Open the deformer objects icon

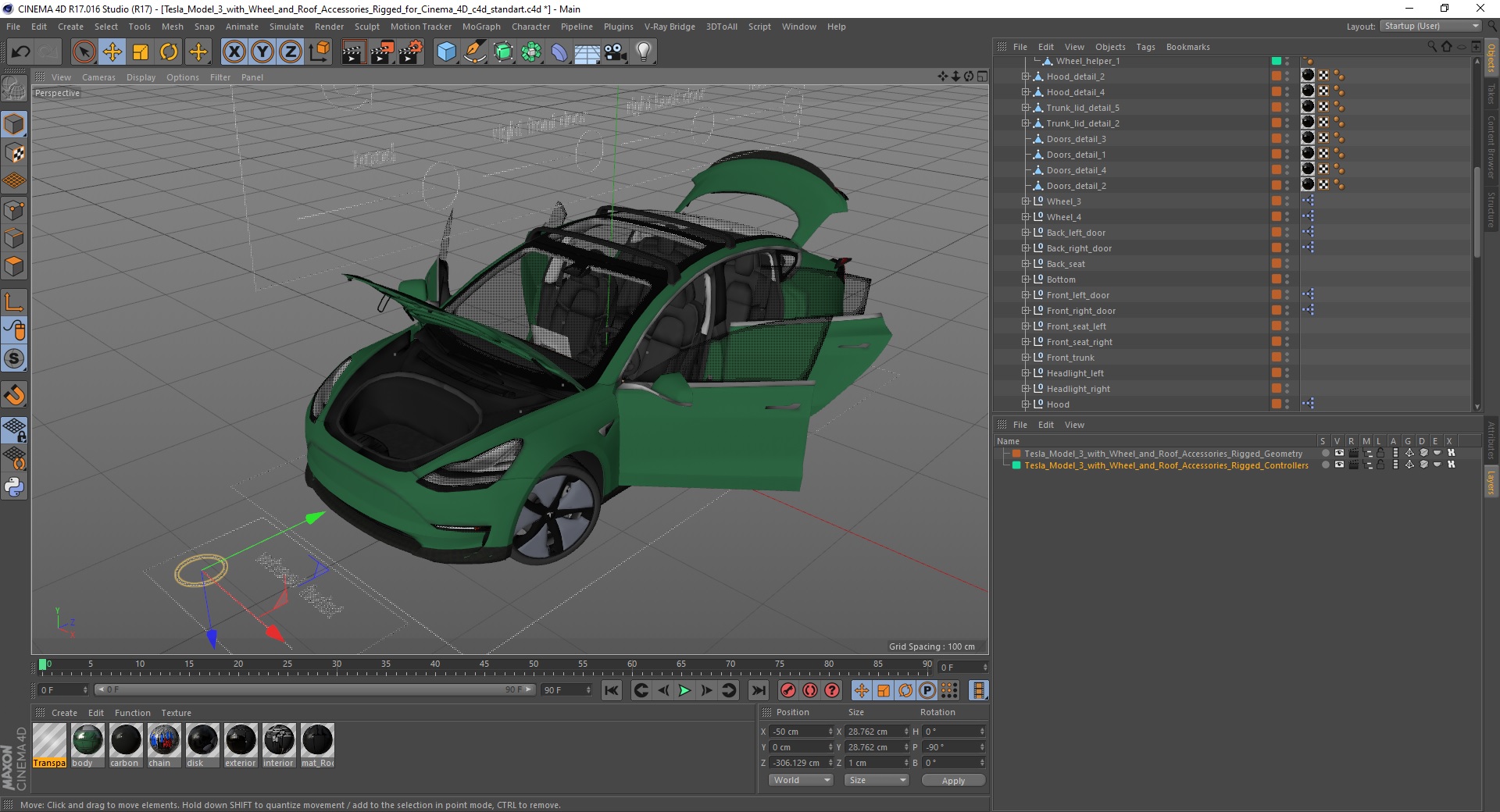pos(559,52)
